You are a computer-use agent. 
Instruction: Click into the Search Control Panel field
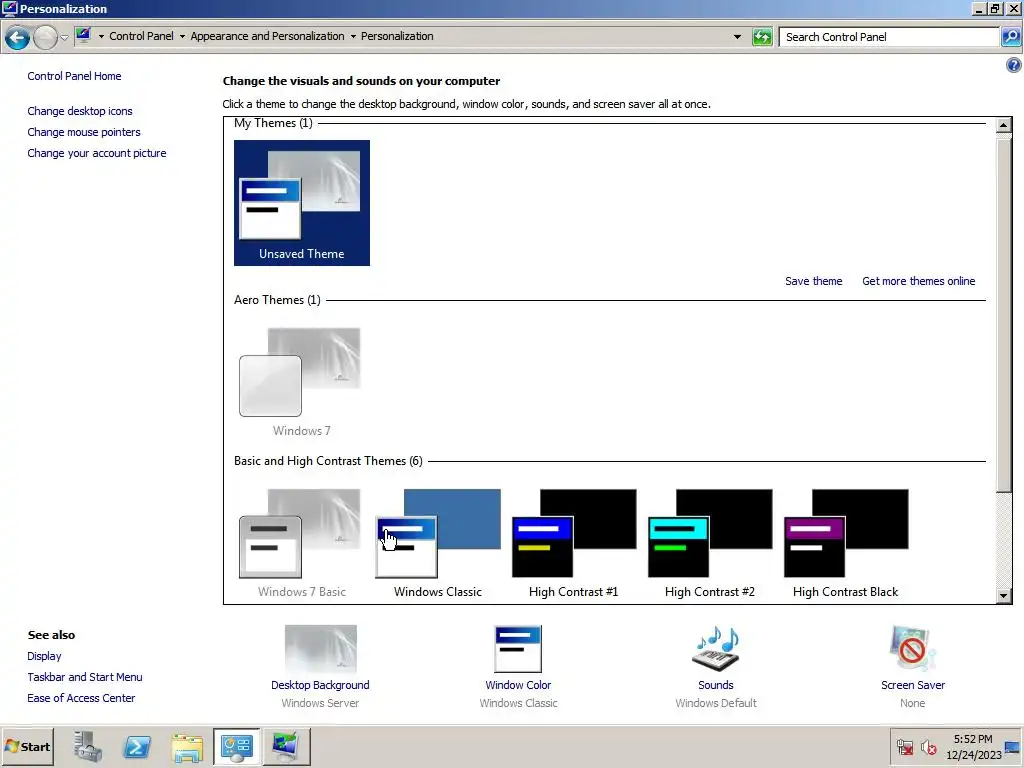coord(889,37)
